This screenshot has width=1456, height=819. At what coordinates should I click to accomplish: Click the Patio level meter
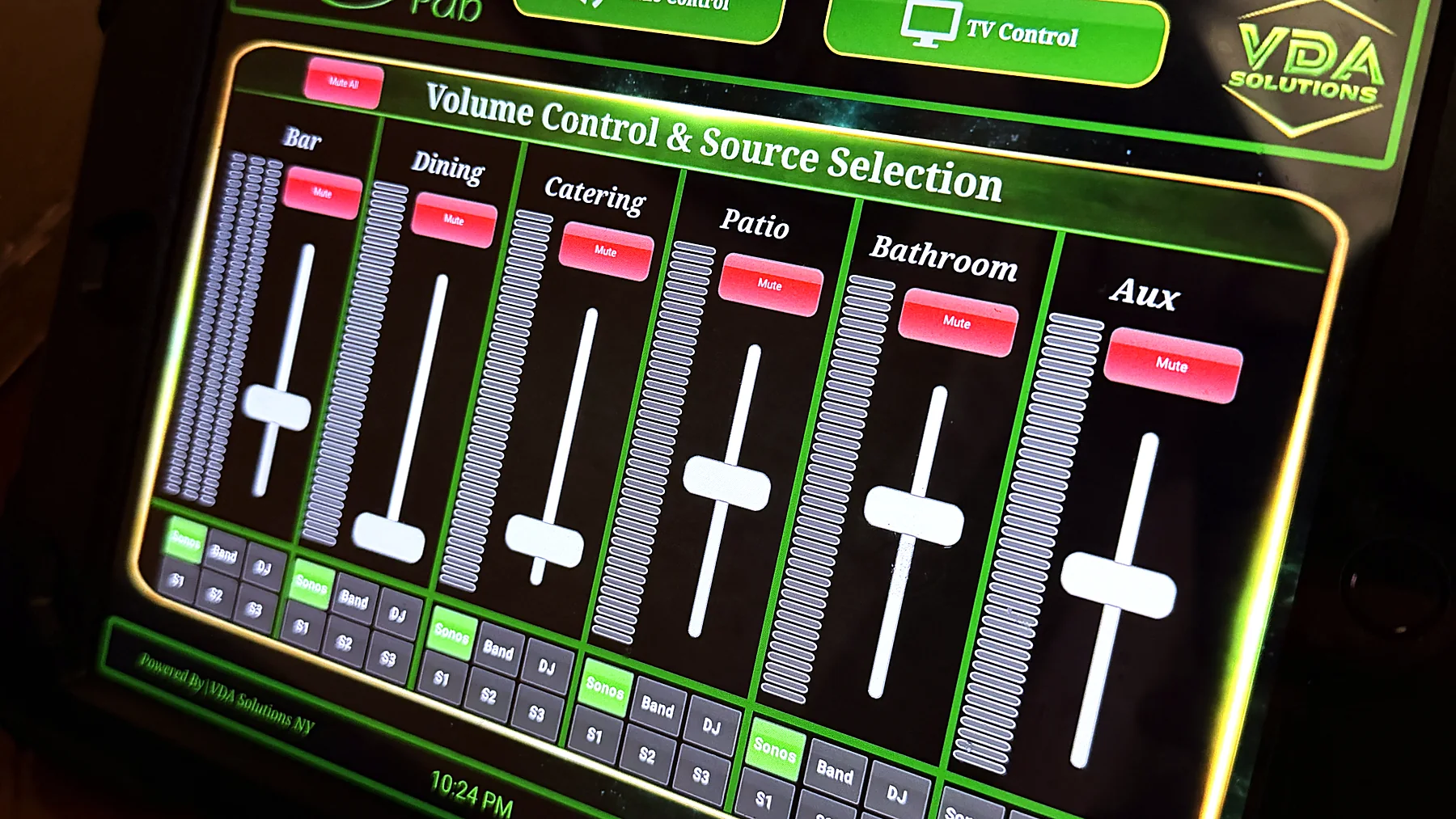click(654, 443)
